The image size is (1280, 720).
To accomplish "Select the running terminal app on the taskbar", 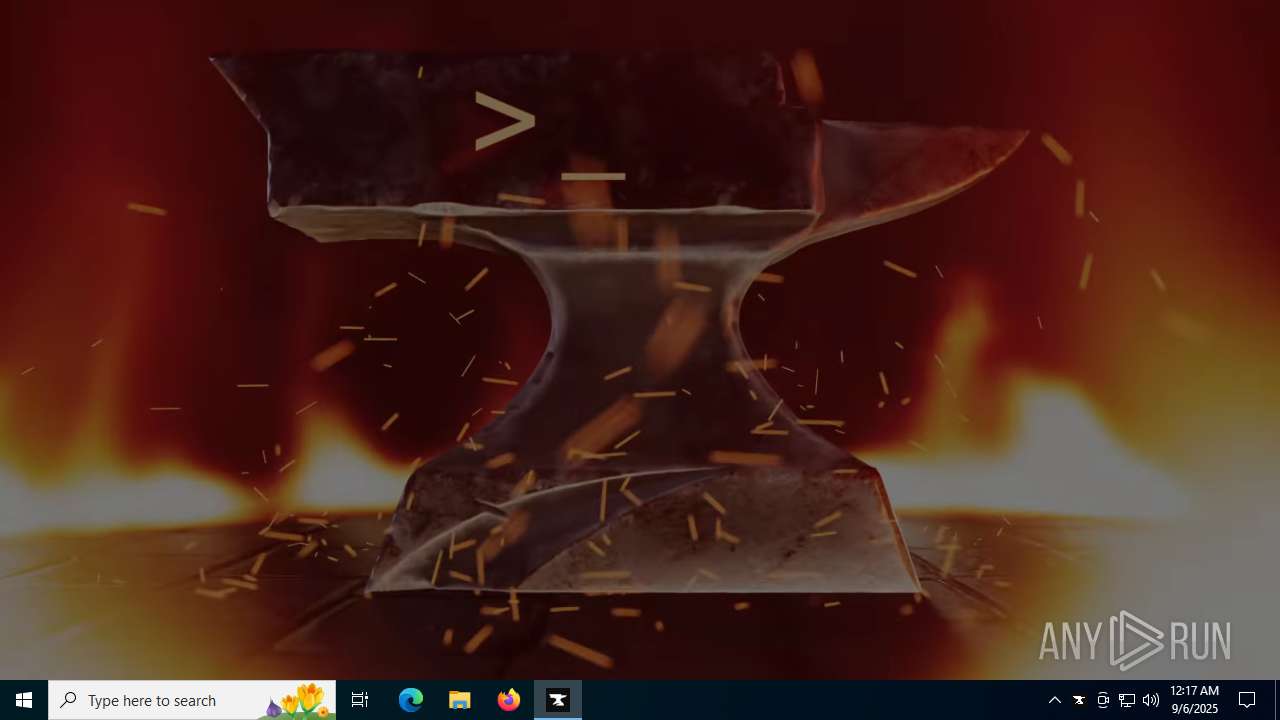I will coord(558,700).
